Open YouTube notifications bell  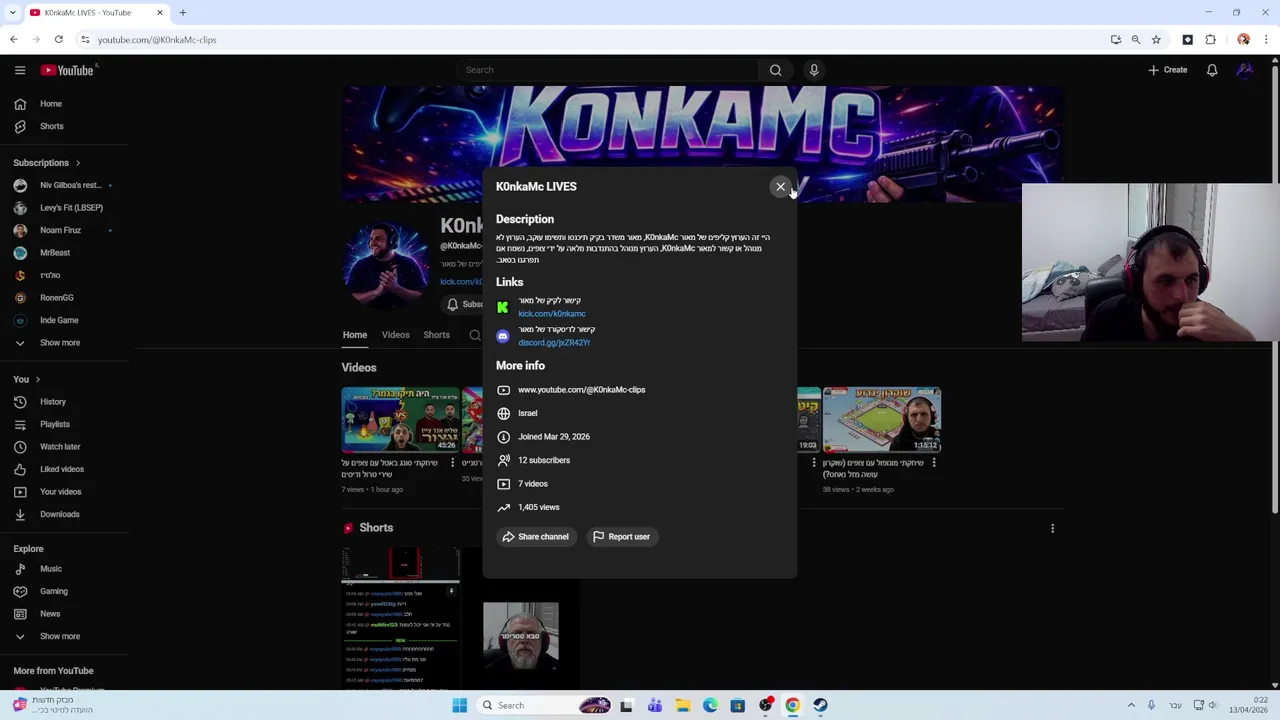[x=1212, y=70]
